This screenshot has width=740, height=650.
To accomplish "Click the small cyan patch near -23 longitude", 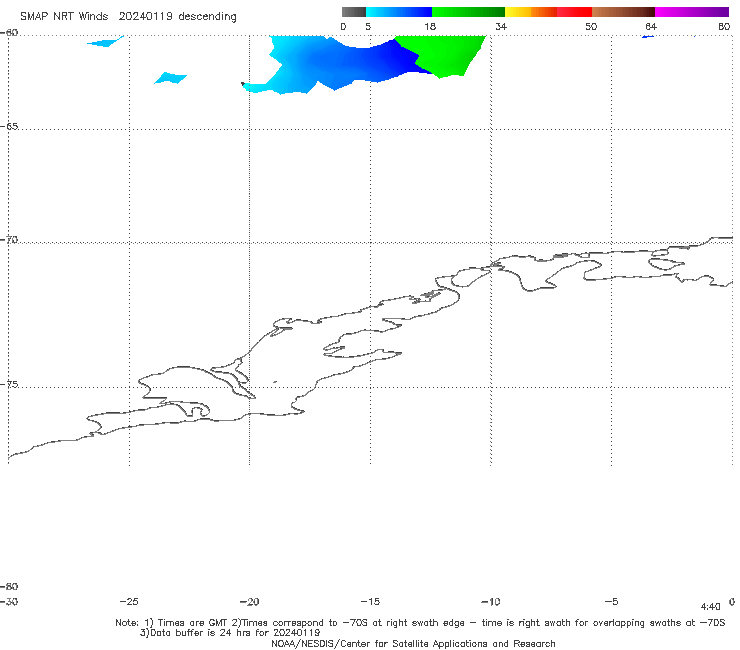I will tap(170, 78).
